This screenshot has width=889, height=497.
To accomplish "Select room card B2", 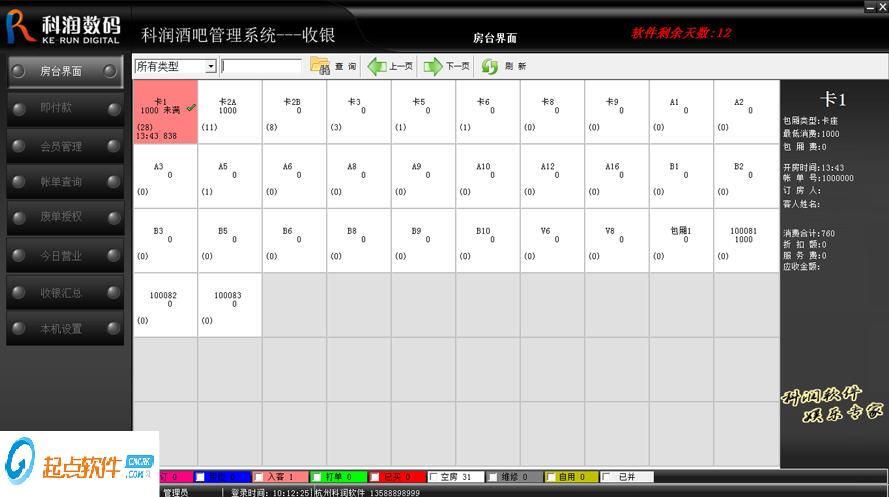I will click(x=746, y=176).
